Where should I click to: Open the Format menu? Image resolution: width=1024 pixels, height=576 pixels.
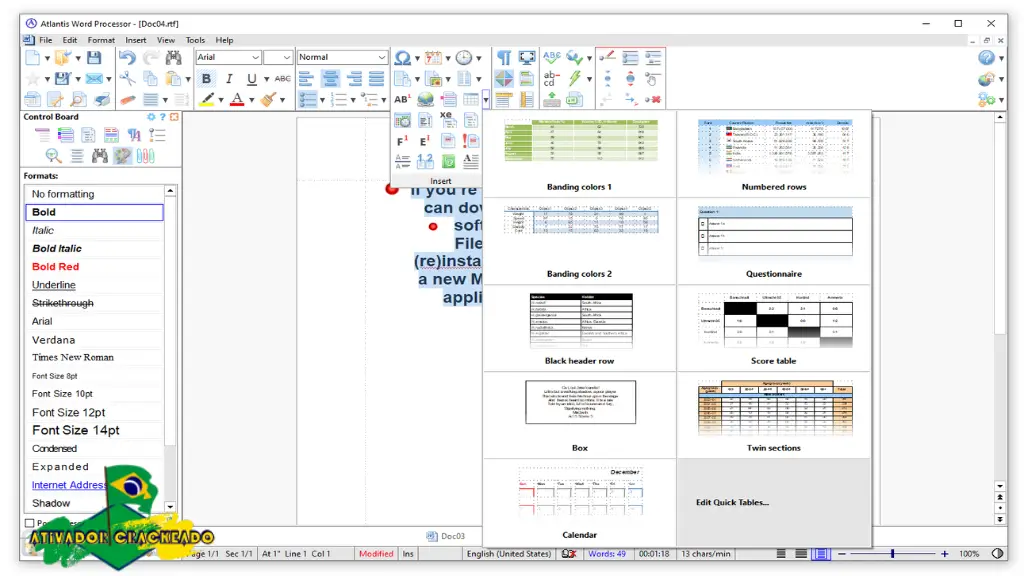[101, 40]
